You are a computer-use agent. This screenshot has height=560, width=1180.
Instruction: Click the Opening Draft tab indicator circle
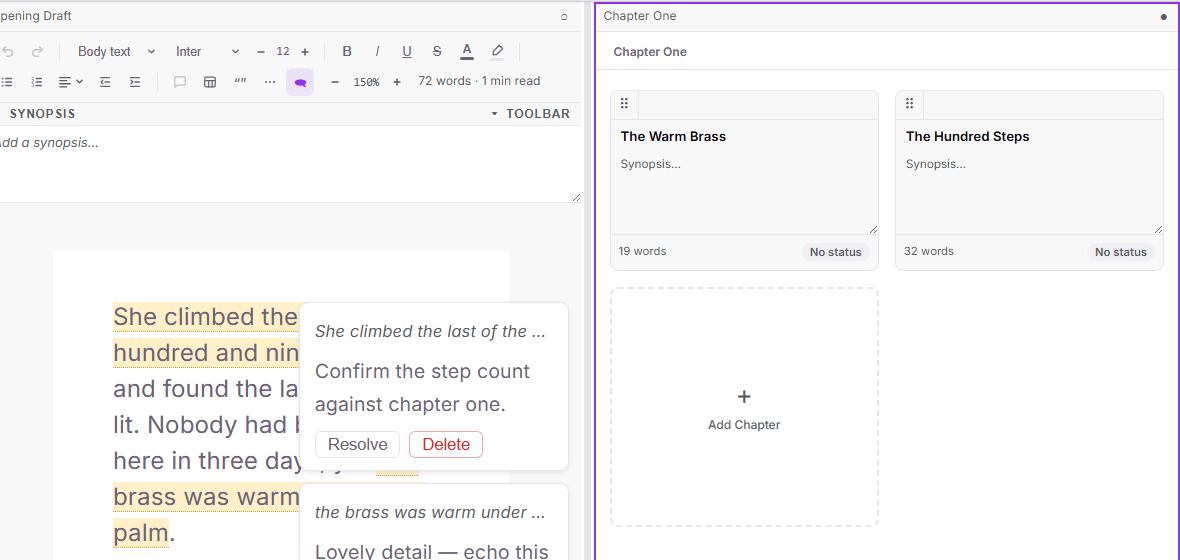tap(564, 17)
